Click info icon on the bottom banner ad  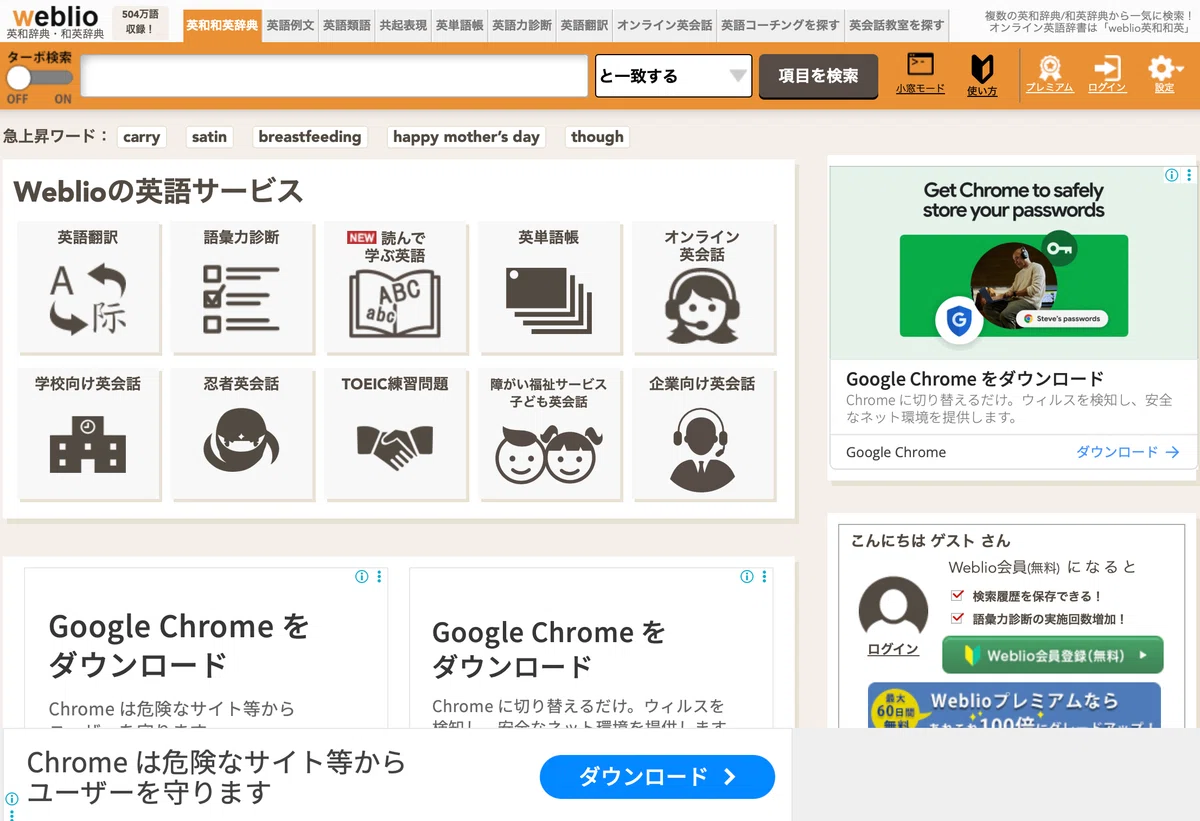pos(12,800)
